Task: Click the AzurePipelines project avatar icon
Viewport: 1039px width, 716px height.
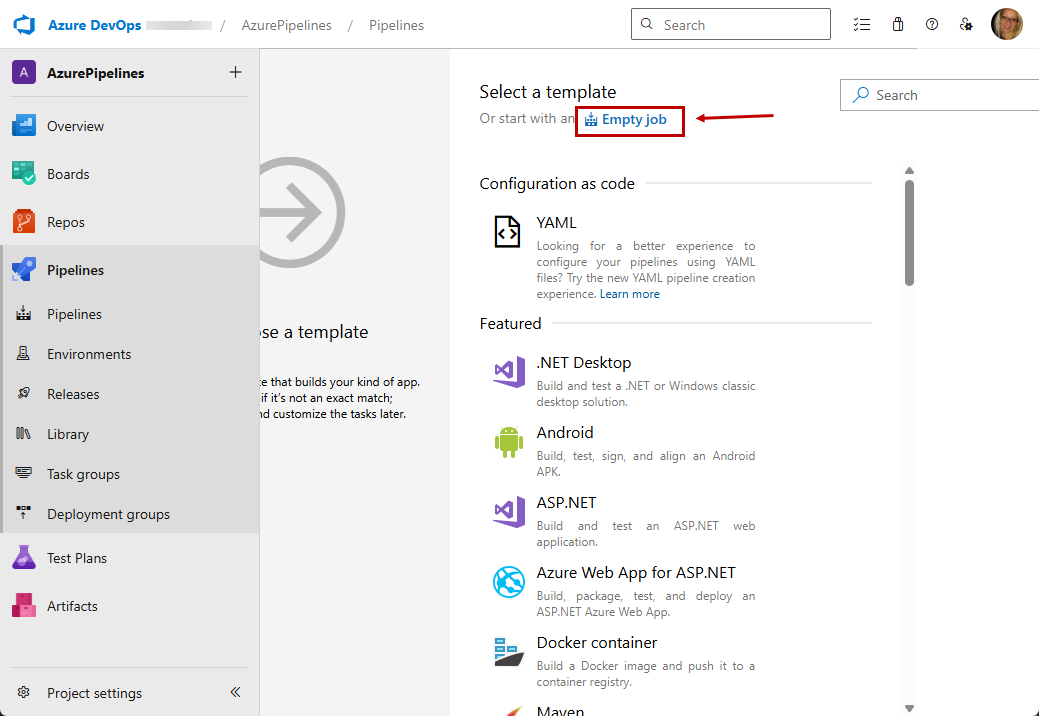Action: pyautogui.click(x=24, y=73)
